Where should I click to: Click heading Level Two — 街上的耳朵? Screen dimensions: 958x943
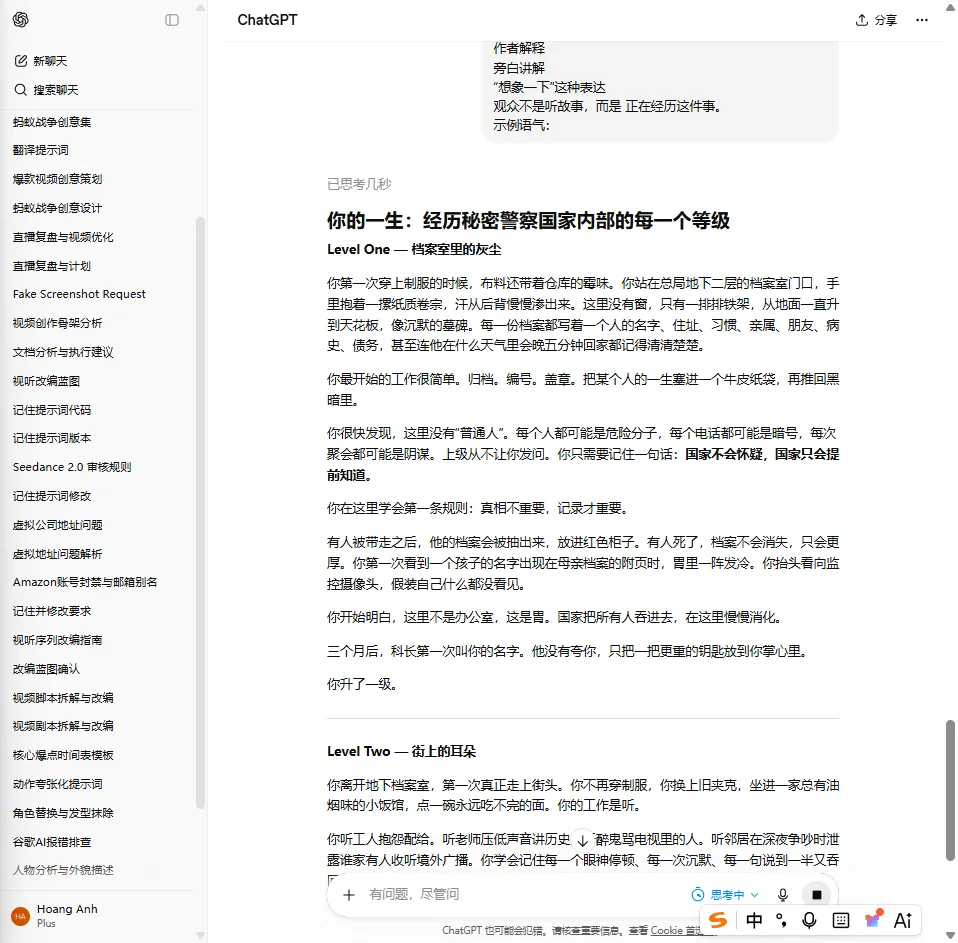click(401, 751)
